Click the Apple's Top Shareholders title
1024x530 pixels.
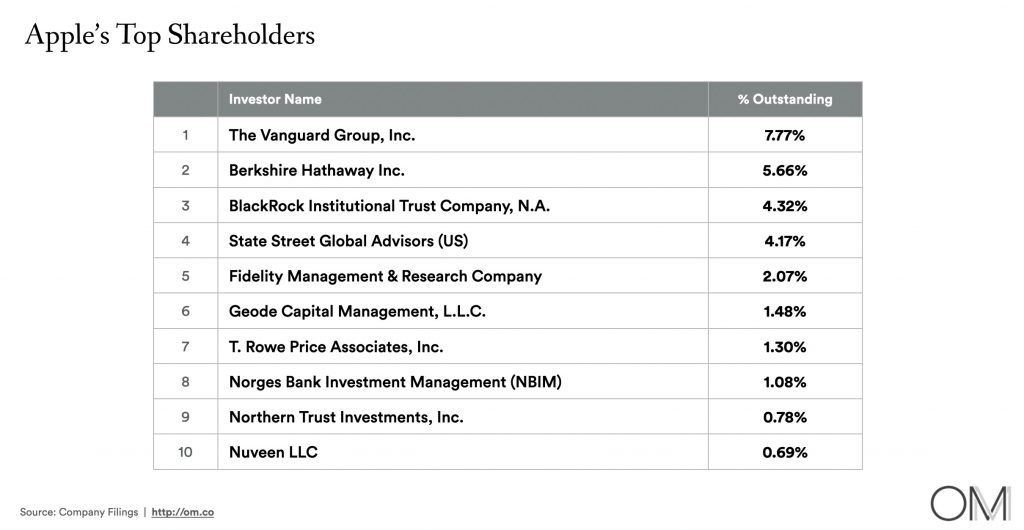click(169, 36)
